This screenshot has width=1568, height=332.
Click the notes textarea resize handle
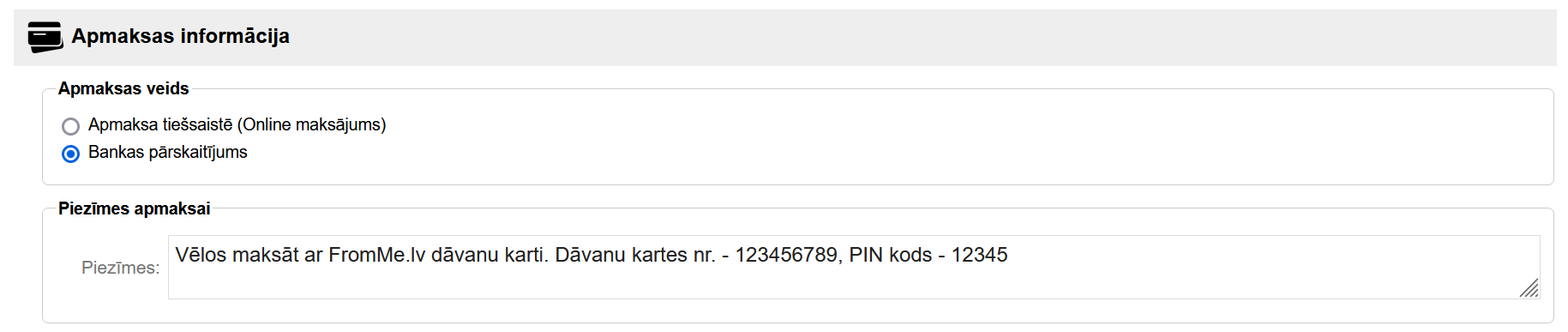[1529, 288]
